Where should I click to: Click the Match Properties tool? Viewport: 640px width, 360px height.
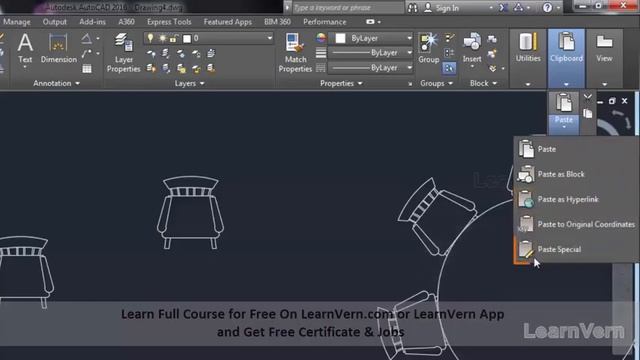click(295, 53)
